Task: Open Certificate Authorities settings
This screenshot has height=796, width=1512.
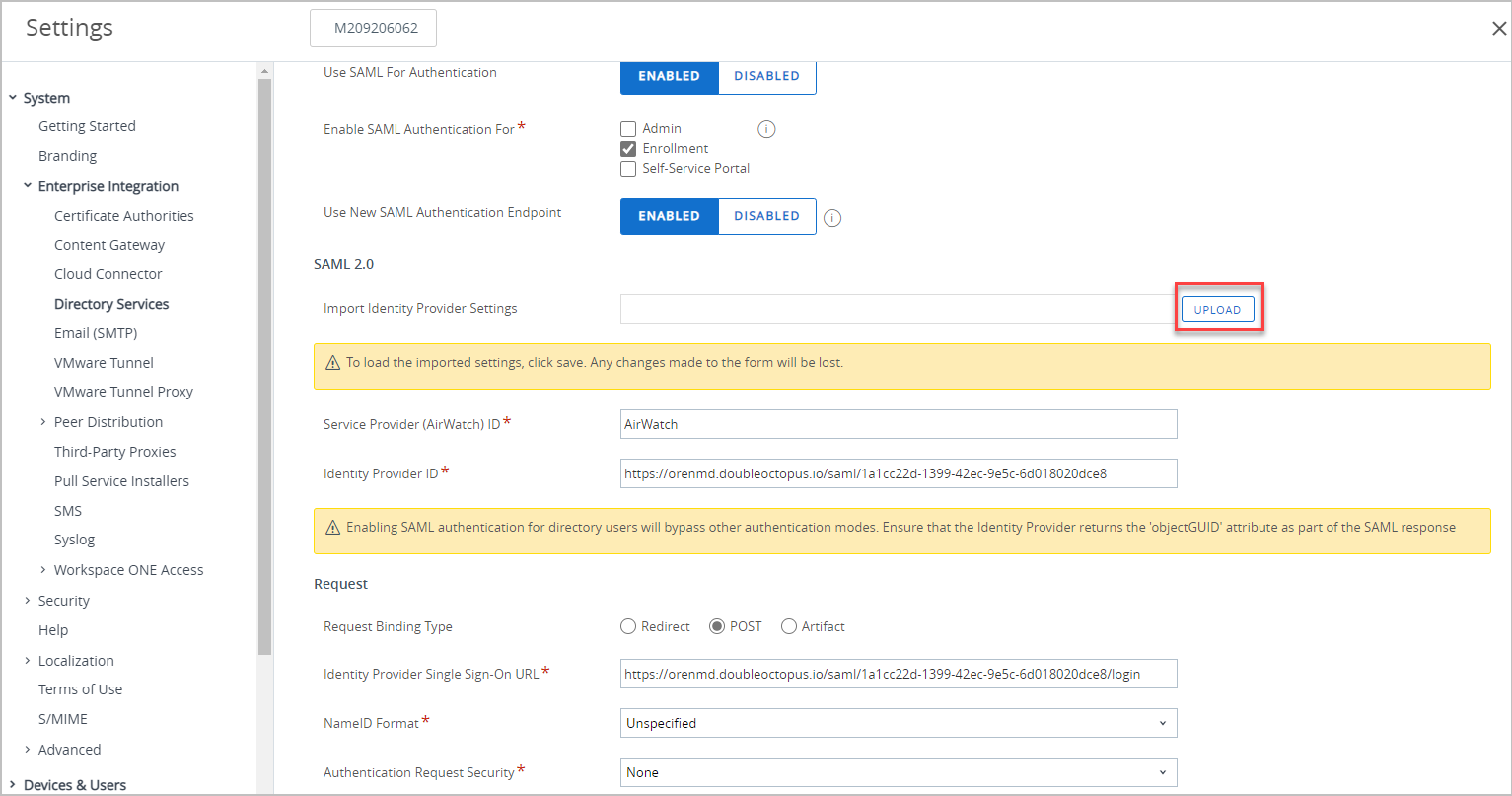Action: 124,216
